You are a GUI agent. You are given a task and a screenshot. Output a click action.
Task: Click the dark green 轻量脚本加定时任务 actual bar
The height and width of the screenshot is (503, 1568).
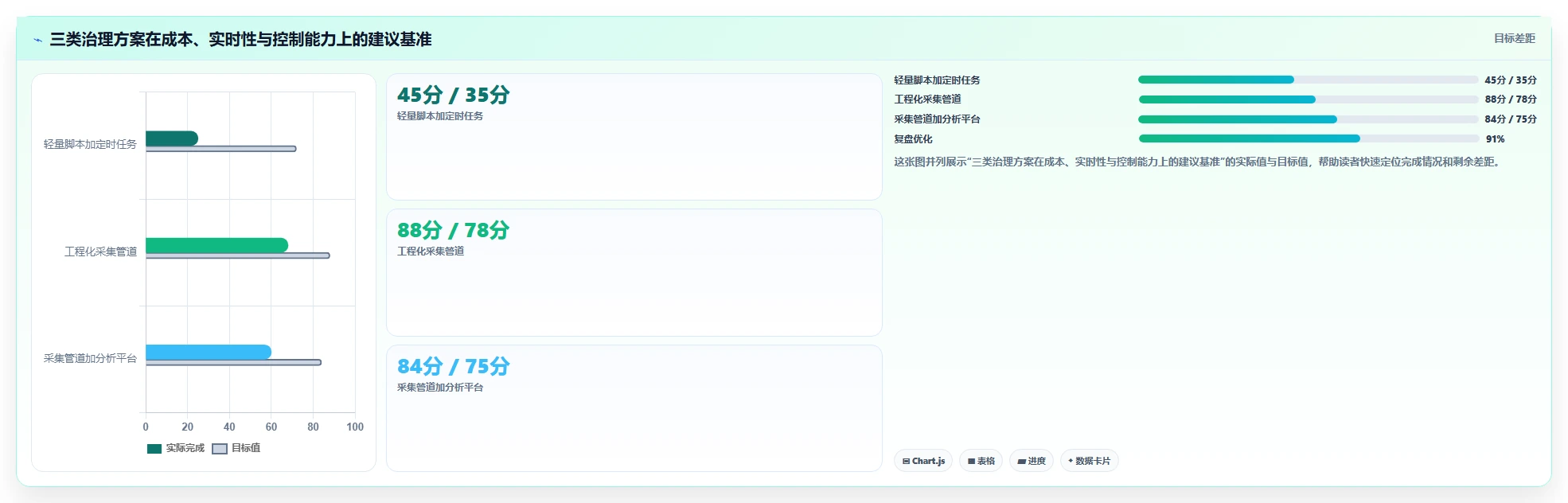click(x=172, y=138)
